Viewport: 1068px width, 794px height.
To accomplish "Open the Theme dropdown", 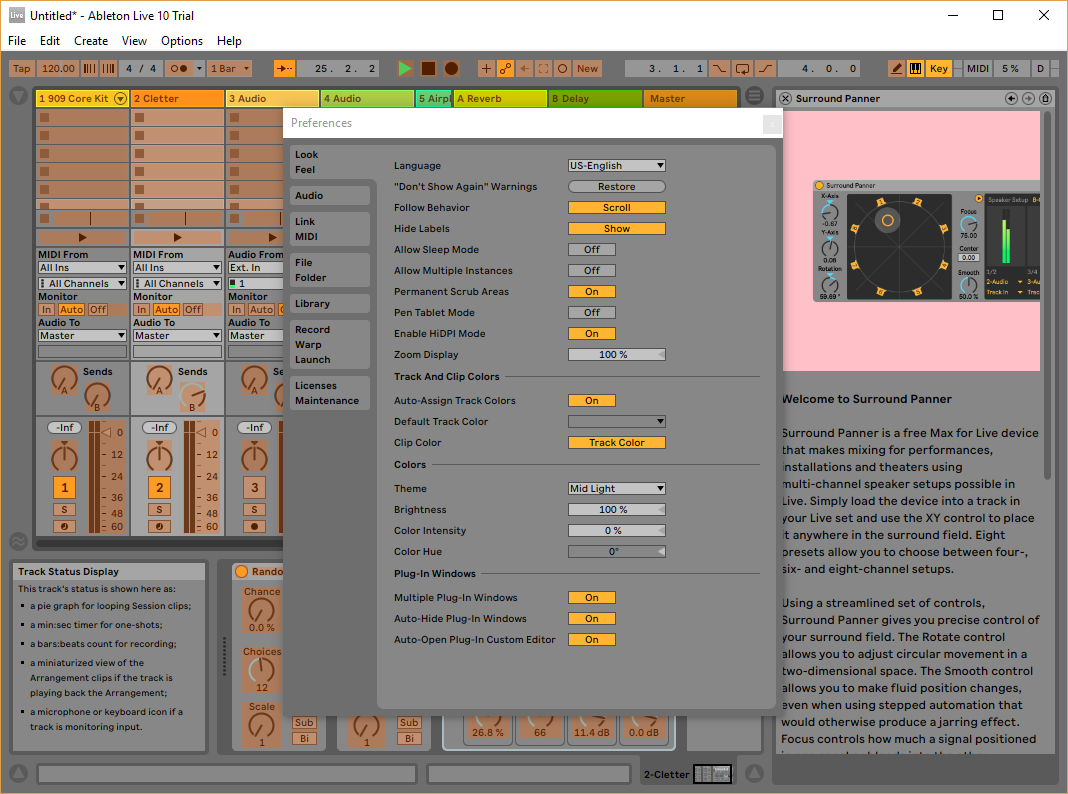I will pos(616,489).
